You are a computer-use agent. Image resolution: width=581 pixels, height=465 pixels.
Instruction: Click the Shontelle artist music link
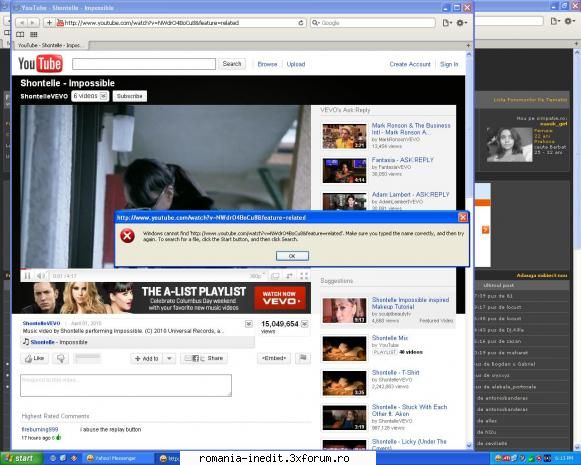(x=43, y=342)
